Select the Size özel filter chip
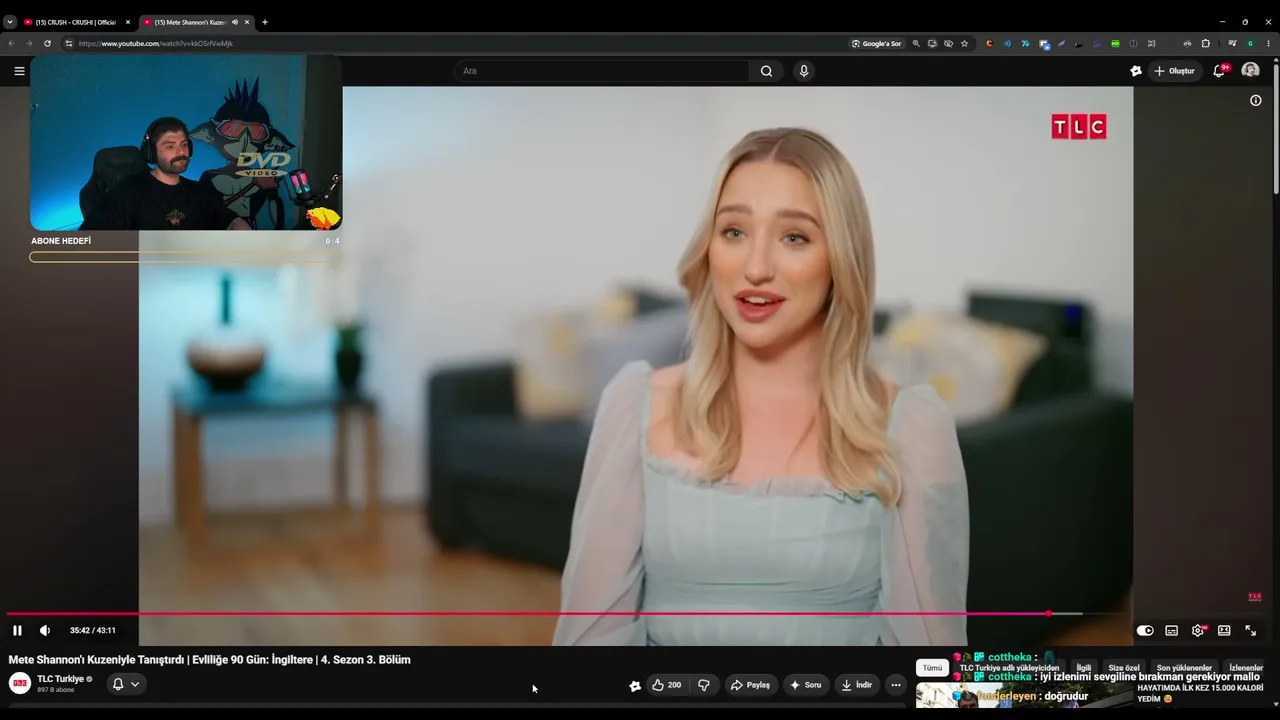Viewport: 1280px width, 720px height. (x=1124, y=668)
